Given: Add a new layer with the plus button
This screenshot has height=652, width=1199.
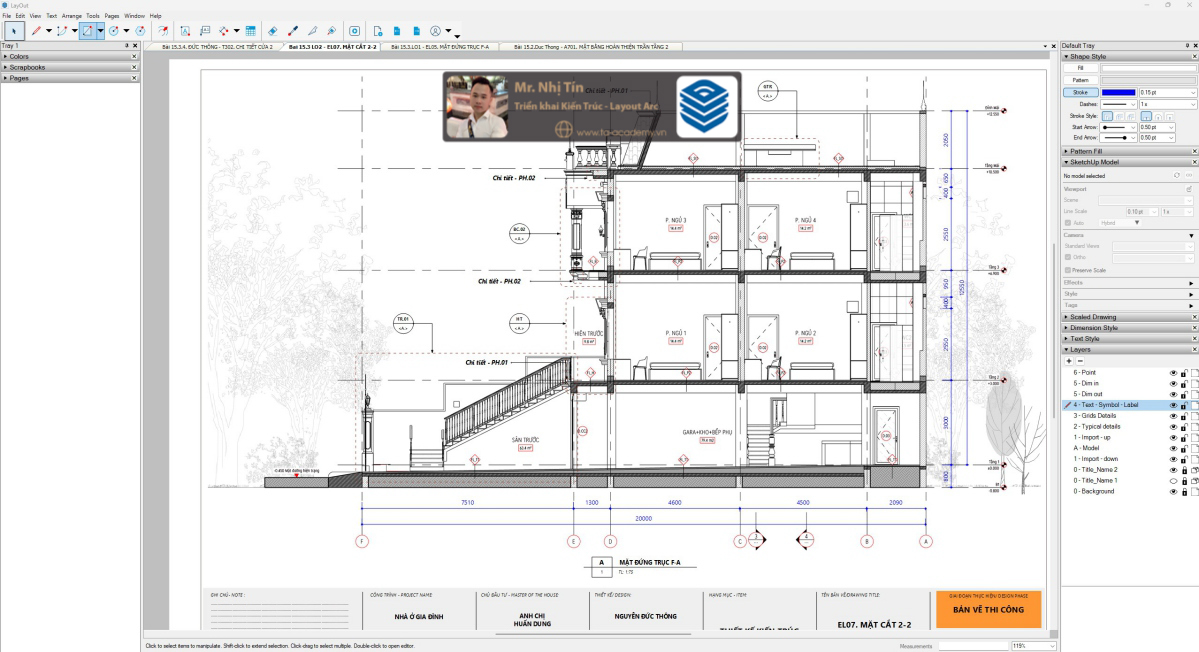Looking at the screenshot, I should [x=1069, y=361].
